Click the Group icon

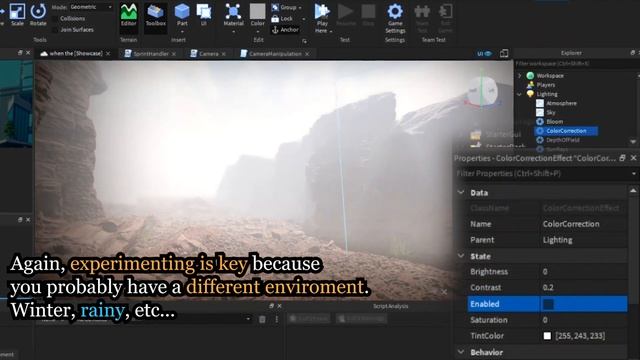tap(276, 7)
